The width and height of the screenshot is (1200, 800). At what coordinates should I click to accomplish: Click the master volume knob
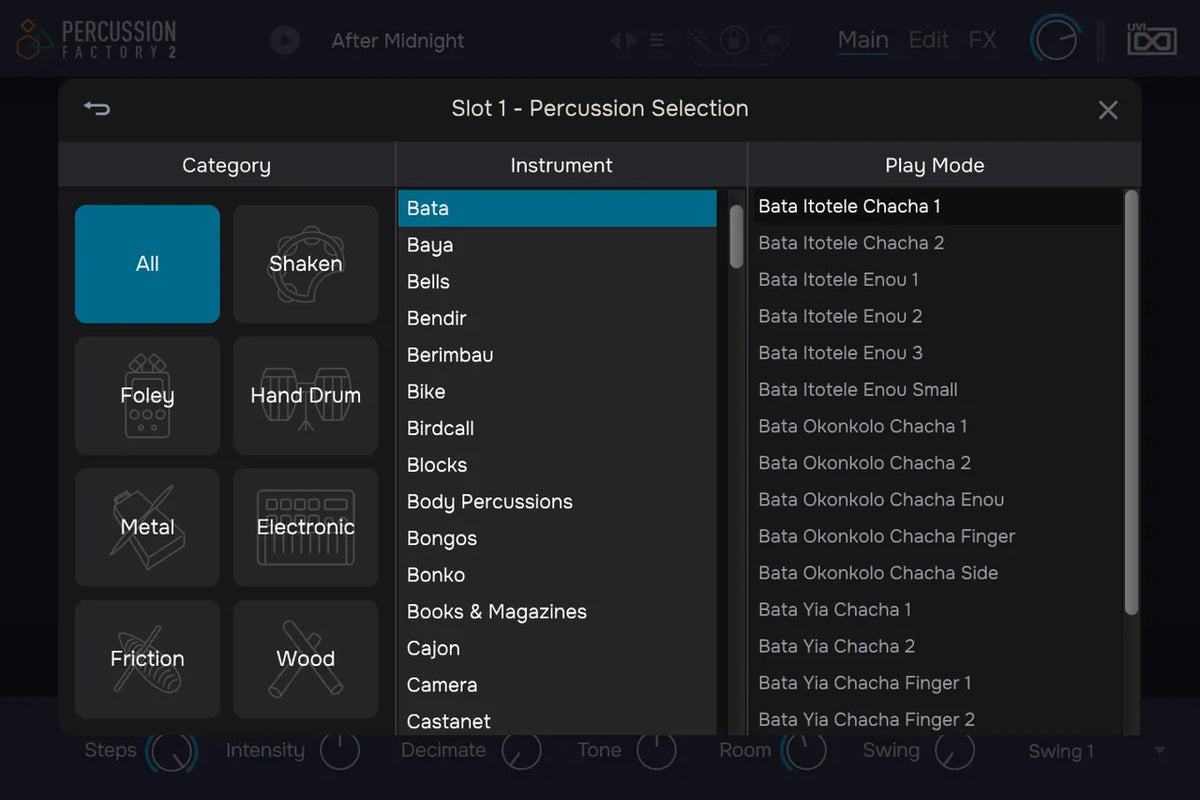1056,40
